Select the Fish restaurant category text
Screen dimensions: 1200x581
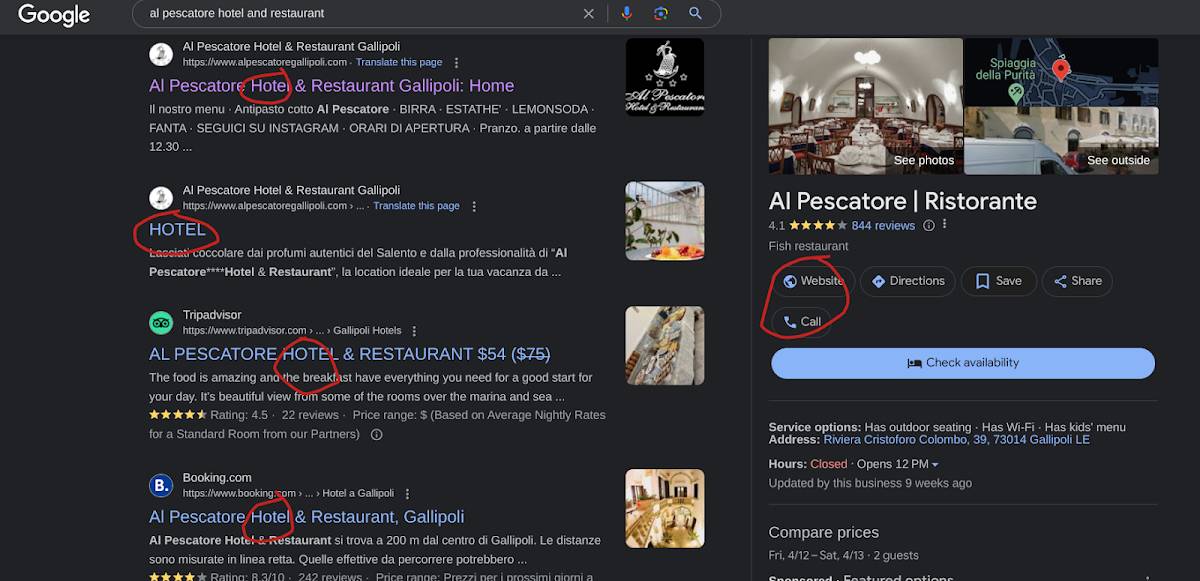808,246
